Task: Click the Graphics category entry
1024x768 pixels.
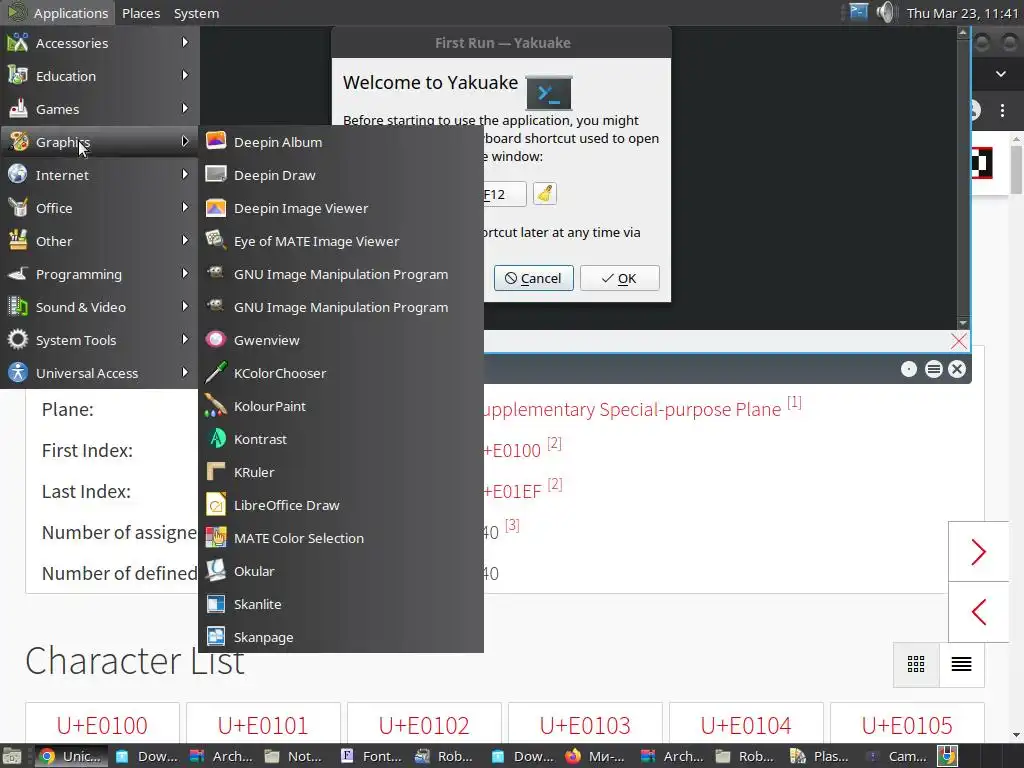Action: [99, 142]
